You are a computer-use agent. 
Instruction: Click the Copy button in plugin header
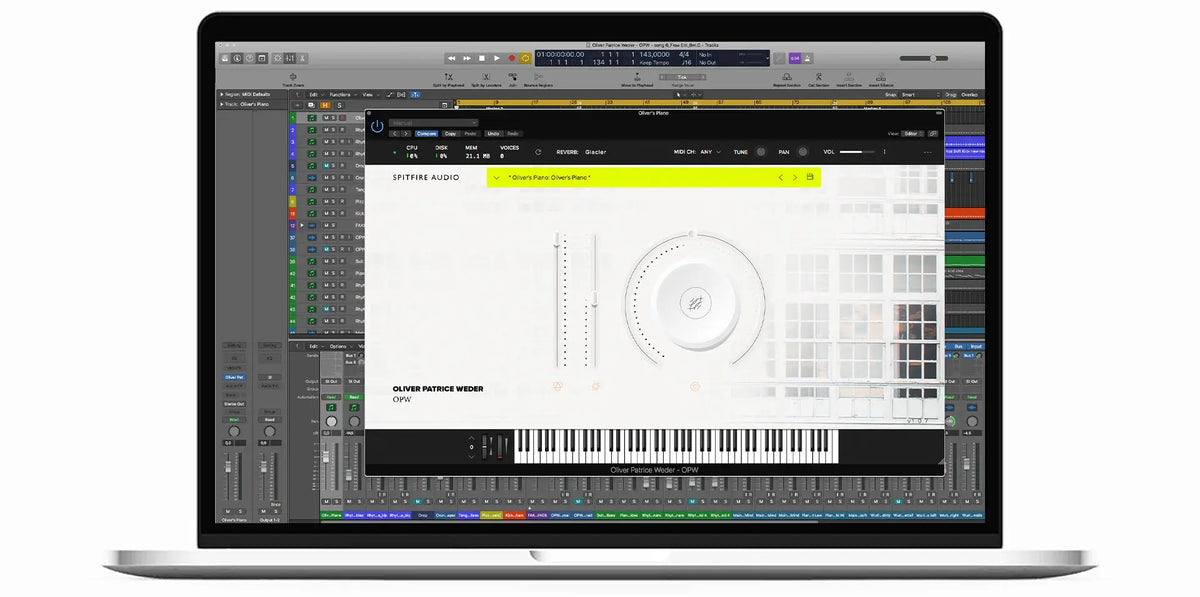pyautogui.click(x=450, y=133)
